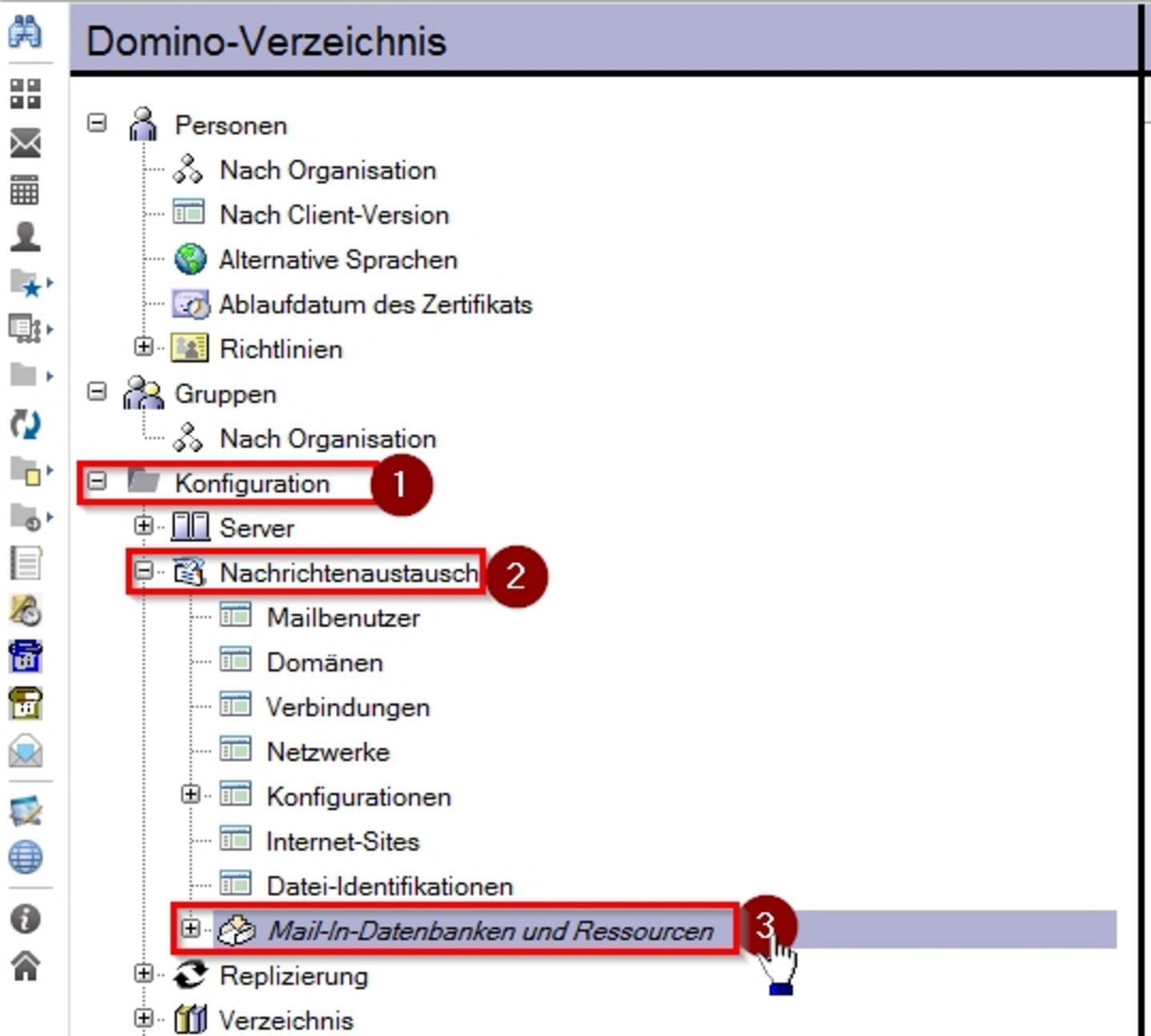
Task: Expand the Richtlinien node
Action: pyautogui.click(x=143, y=346)
